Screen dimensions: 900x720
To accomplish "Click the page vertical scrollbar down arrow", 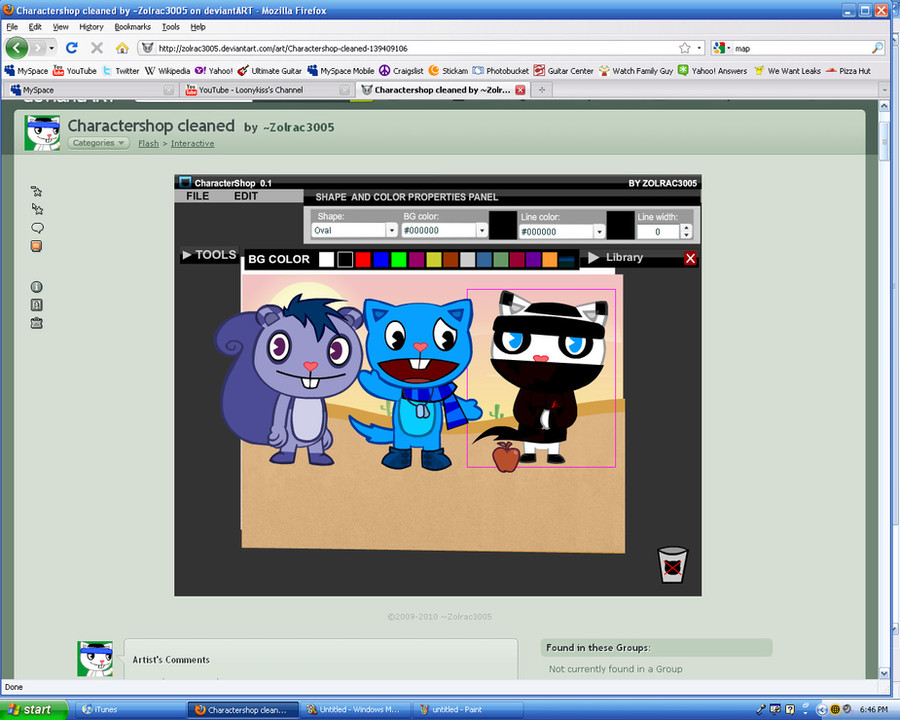I will (885, 673).
